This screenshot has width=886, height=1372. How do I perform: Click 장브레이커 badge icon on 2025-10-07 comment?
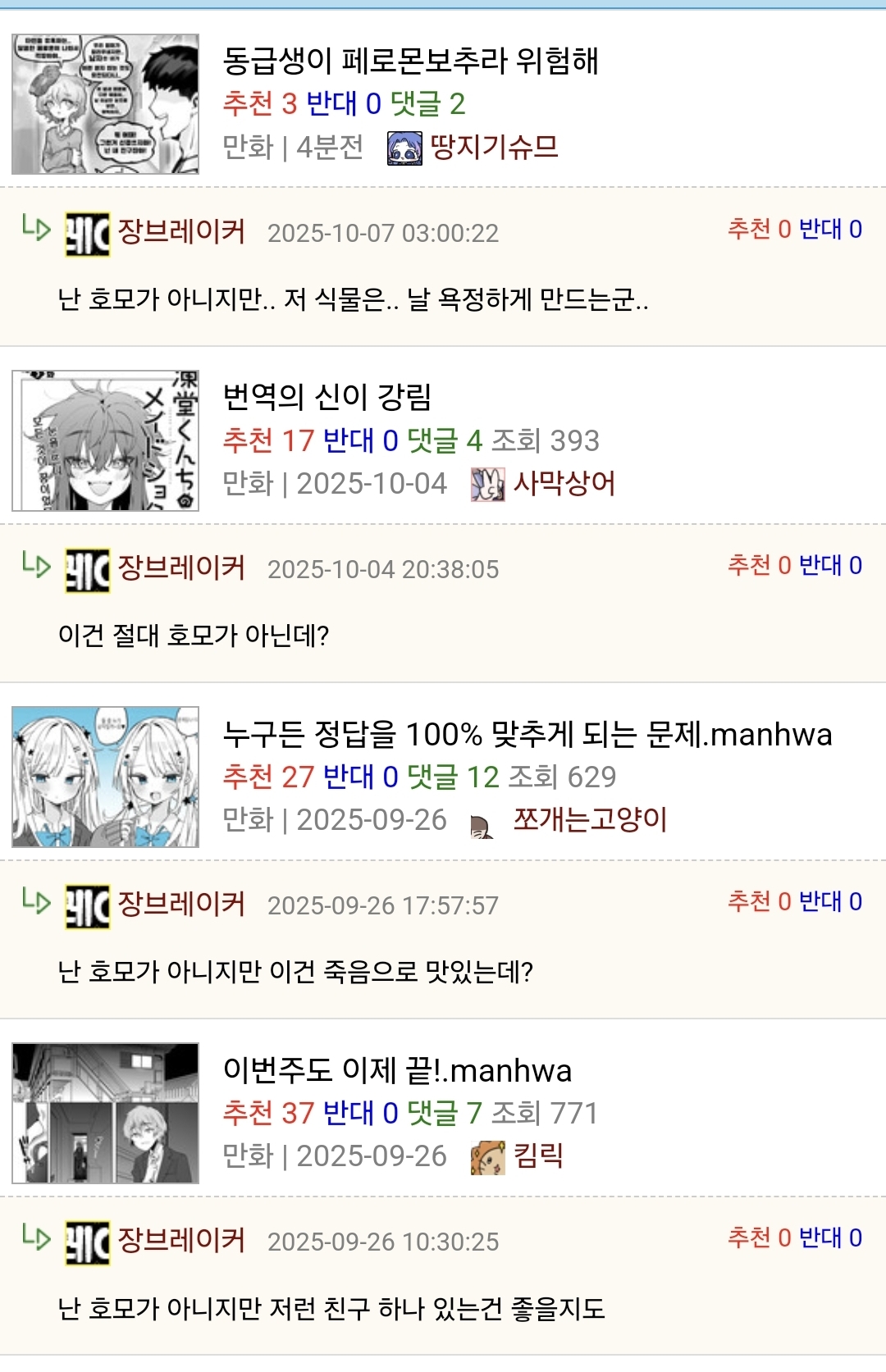pos(87,235)
